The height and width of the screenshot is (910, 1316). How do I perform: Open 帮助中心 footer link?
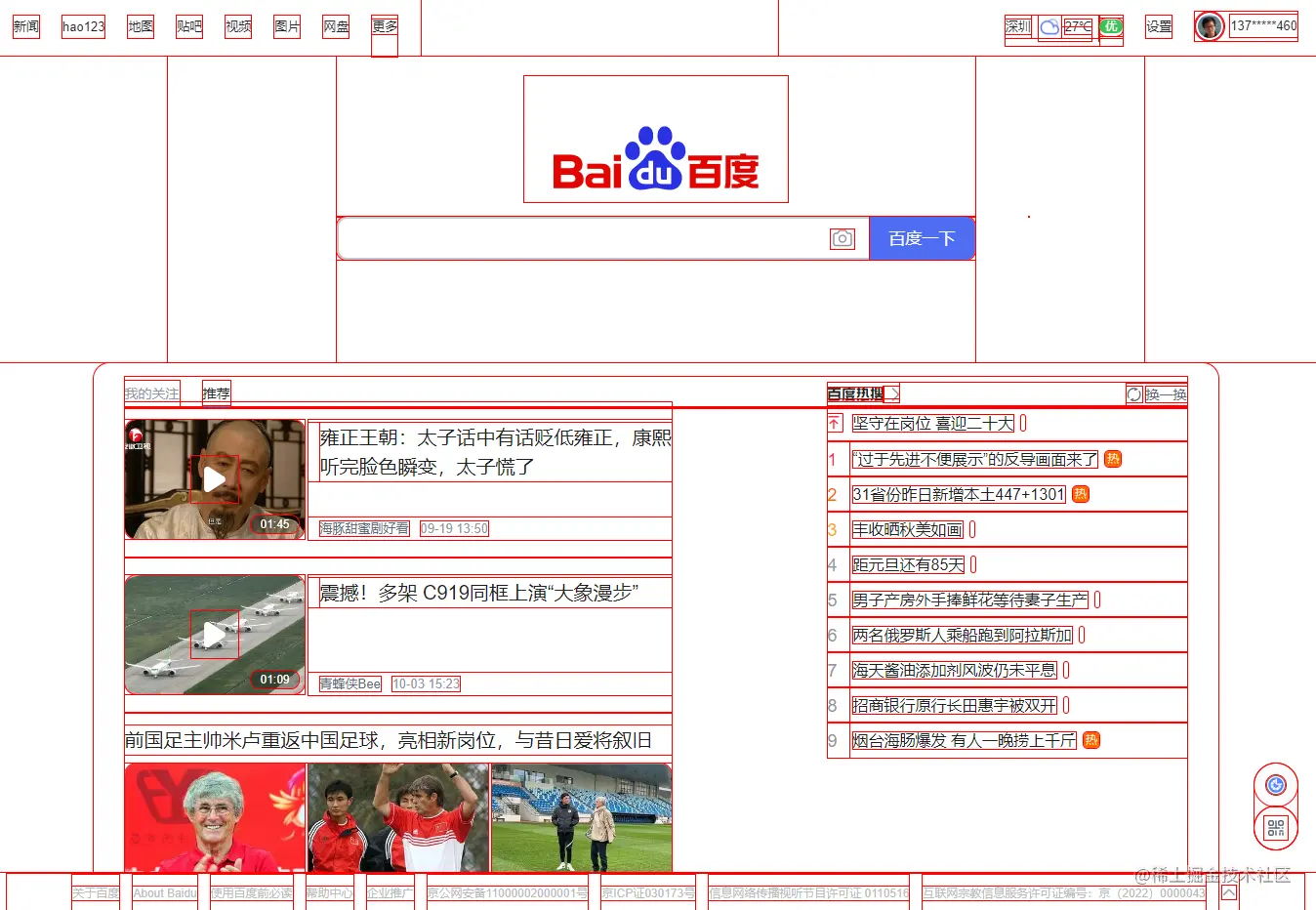tap(330, 892)
